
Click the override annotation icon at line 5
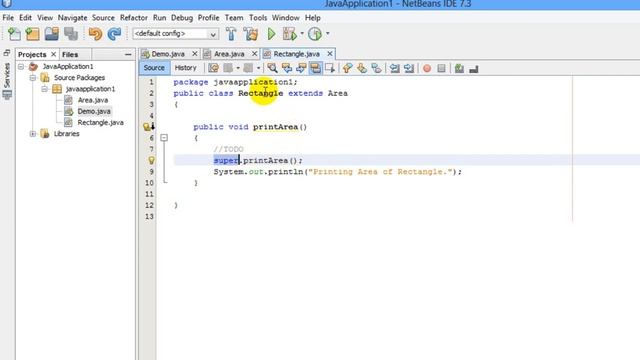pyautogui.click(x=149, y=127)
